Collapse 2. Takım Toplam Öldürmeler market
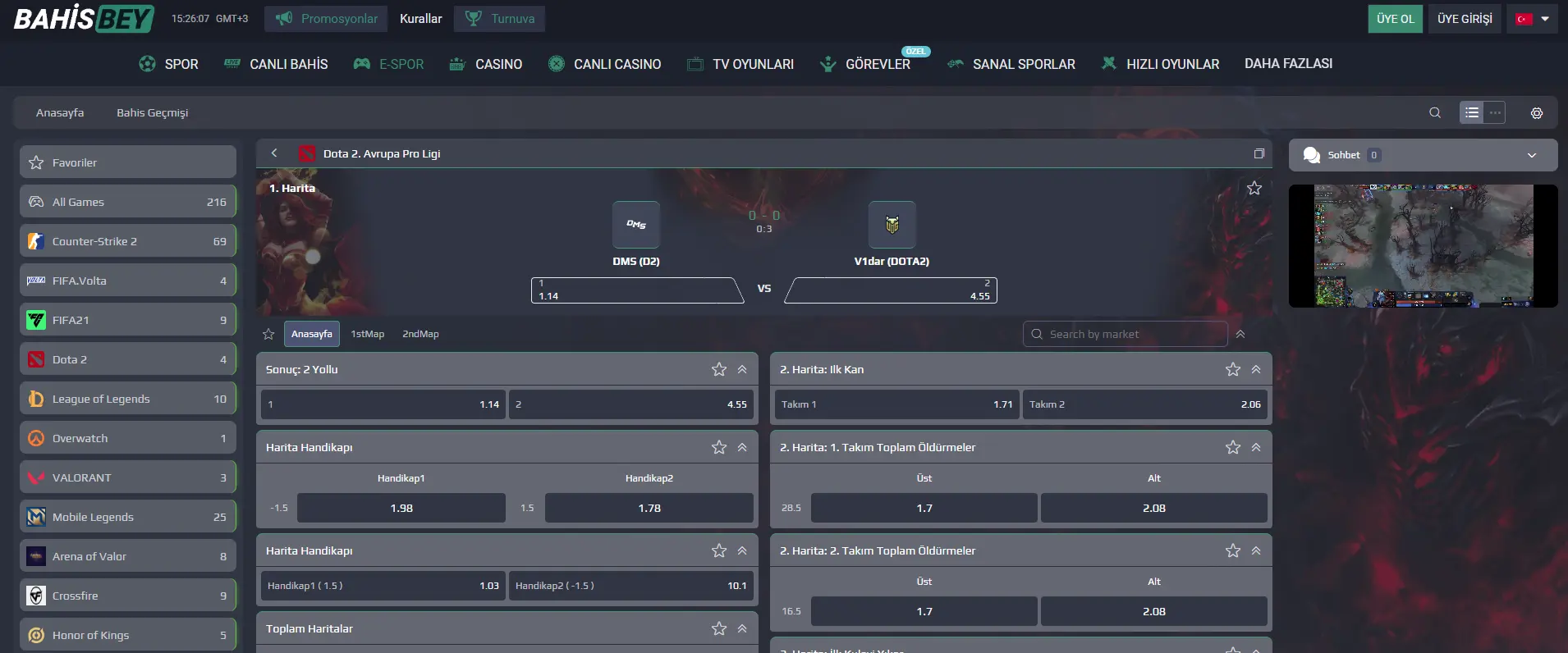This screenshot has height=653, width=1568. pyautogui.click(x=1256, y=550)
